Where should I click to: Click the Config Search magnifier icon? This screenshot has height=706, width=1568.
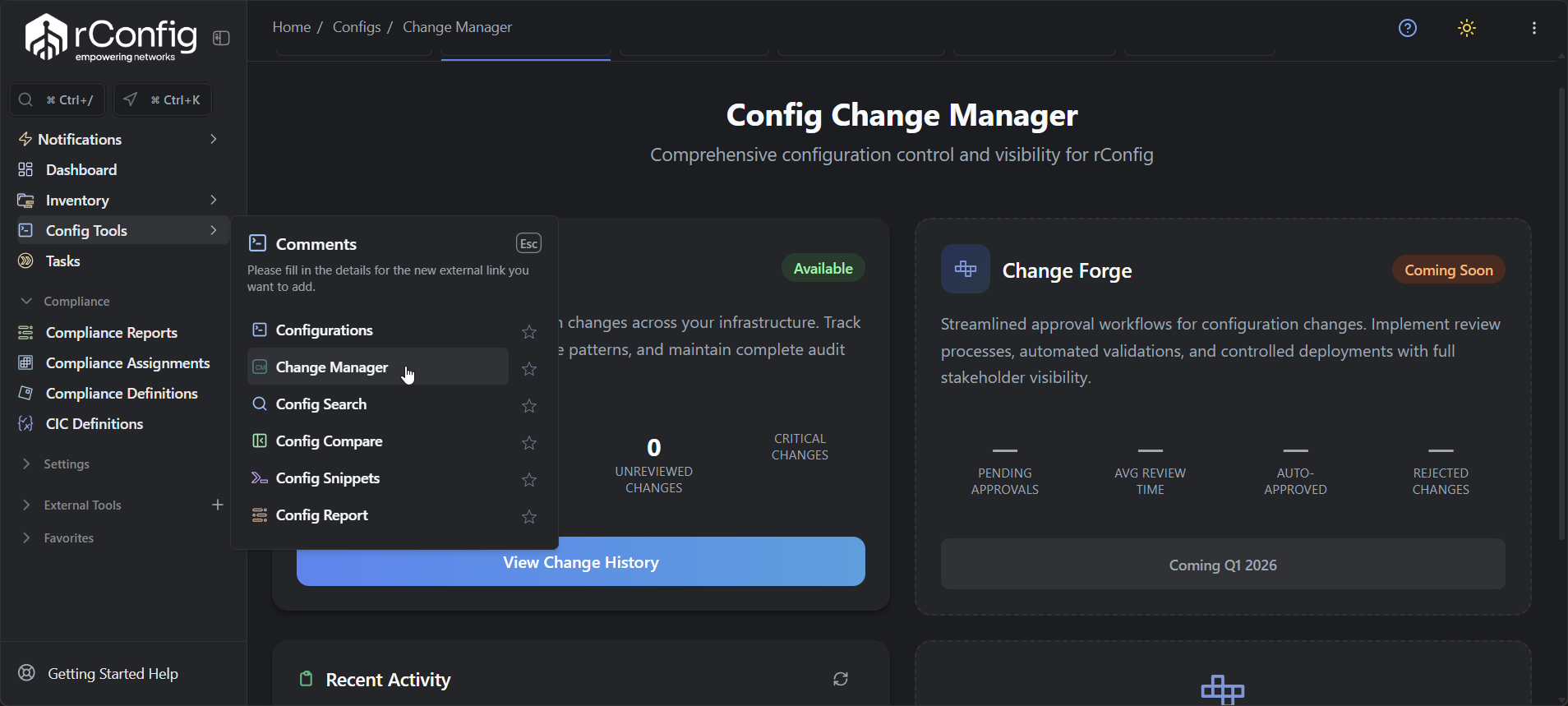pos(260,404)
